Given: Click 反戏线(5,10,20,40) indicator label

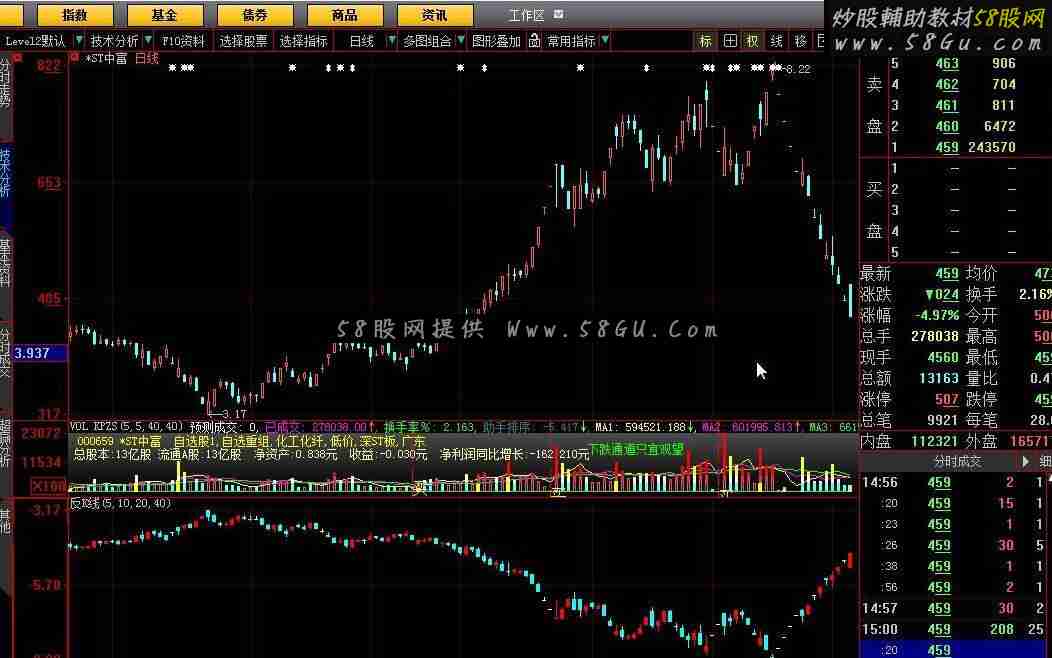Looking at the screenshot, I should [120, 503].
